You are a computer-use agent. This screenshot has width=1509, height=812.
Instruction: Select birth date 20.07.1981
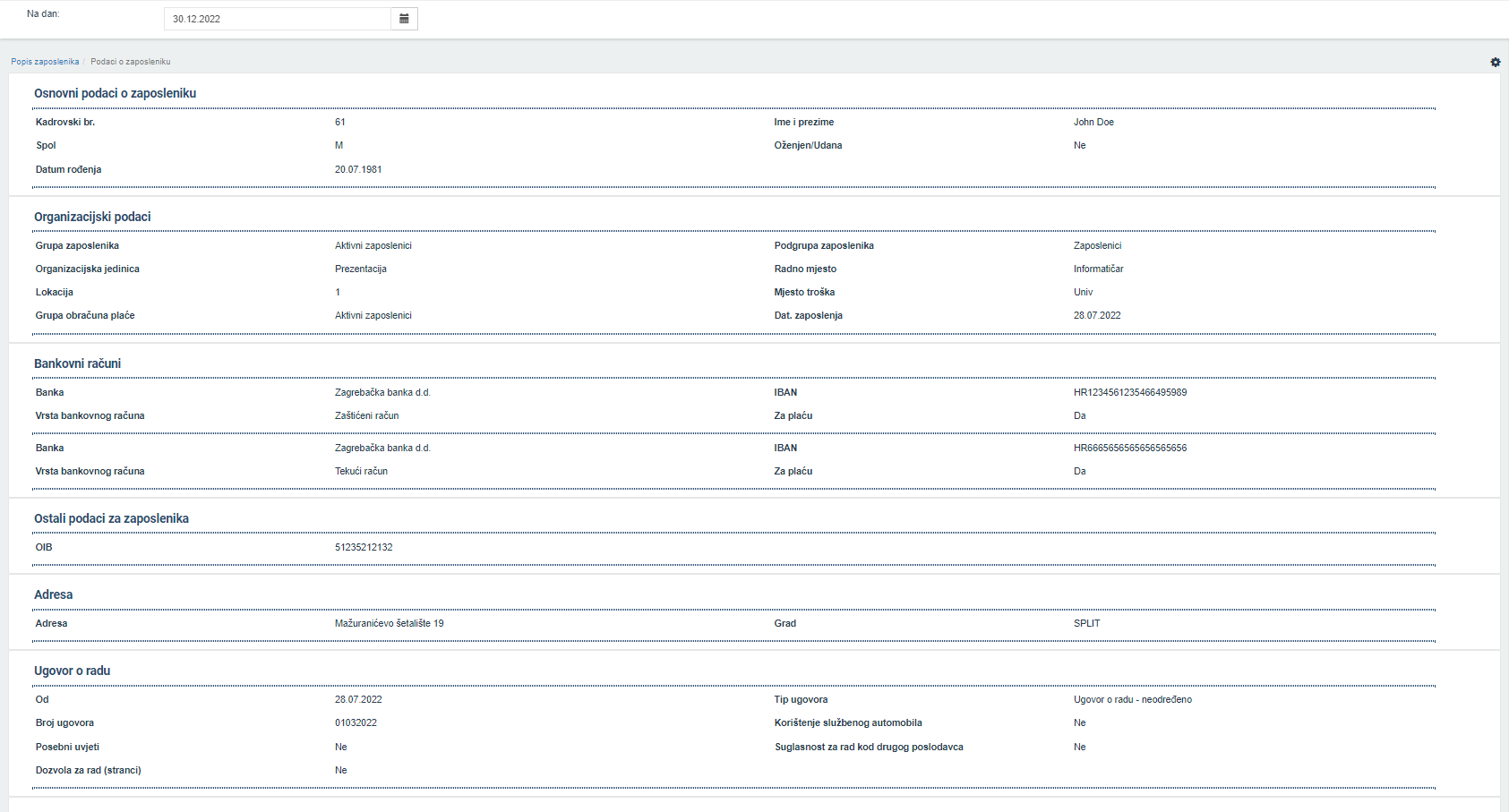click(x=358, y=169)
